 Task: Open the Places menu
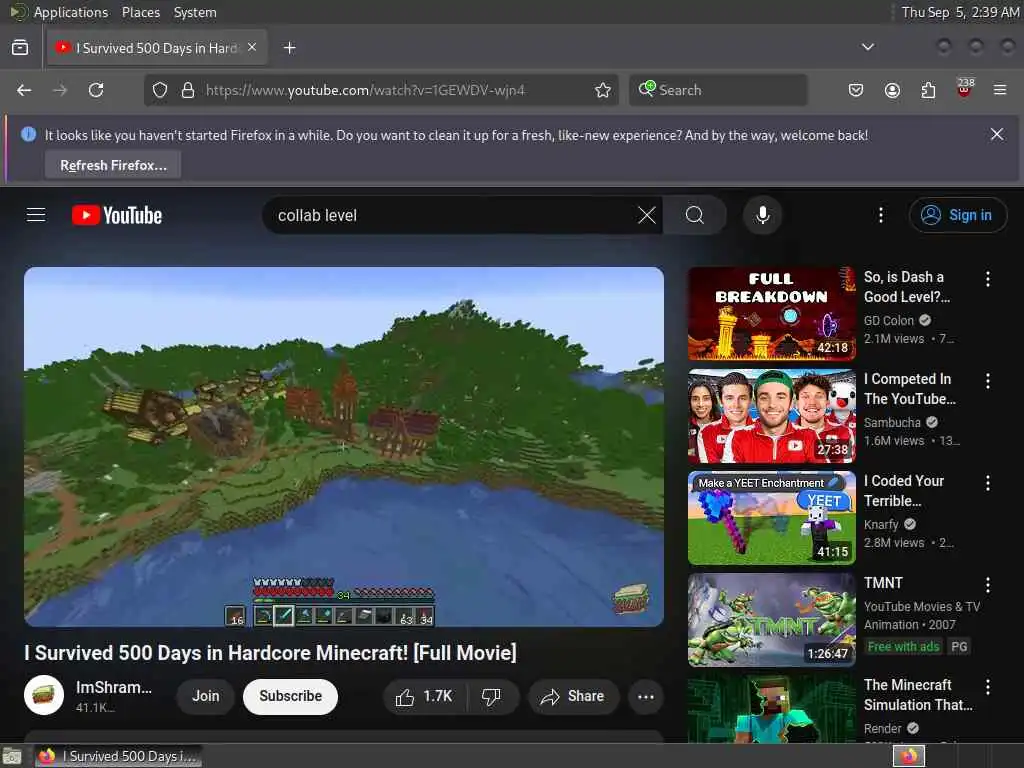140,12
